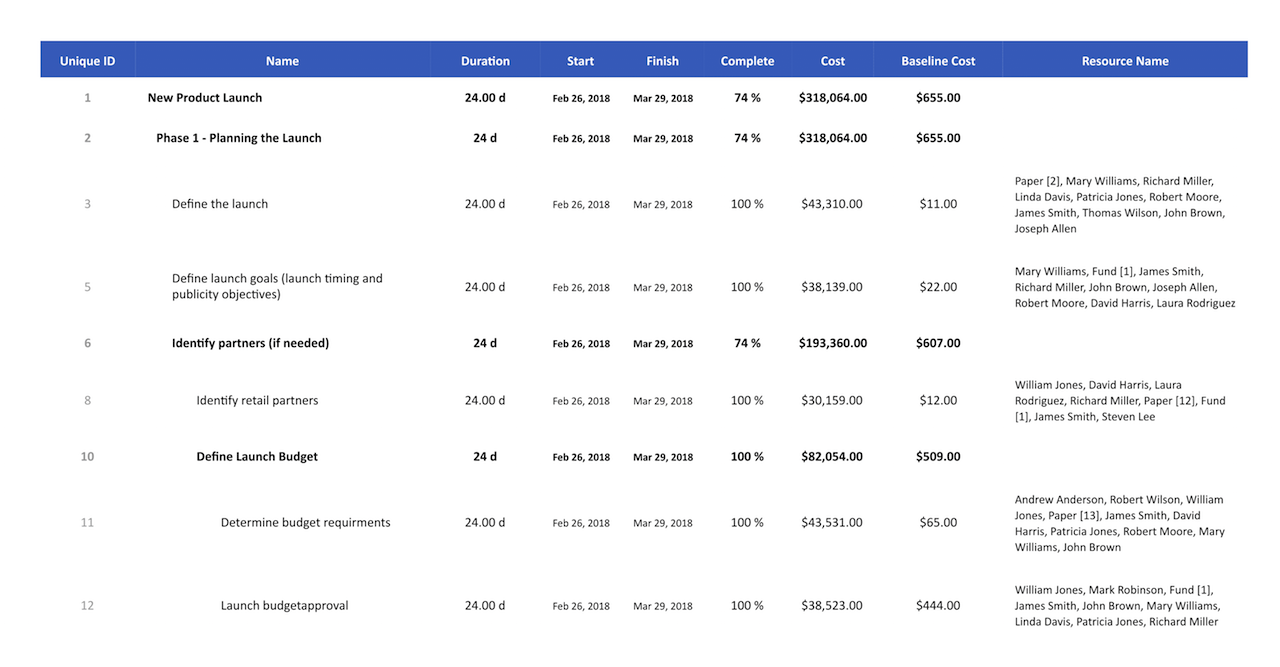1280x667 pixels.
Task: Click the $193,360.00 cost cell
Action: pyautogui.click(x=832, y=343)
